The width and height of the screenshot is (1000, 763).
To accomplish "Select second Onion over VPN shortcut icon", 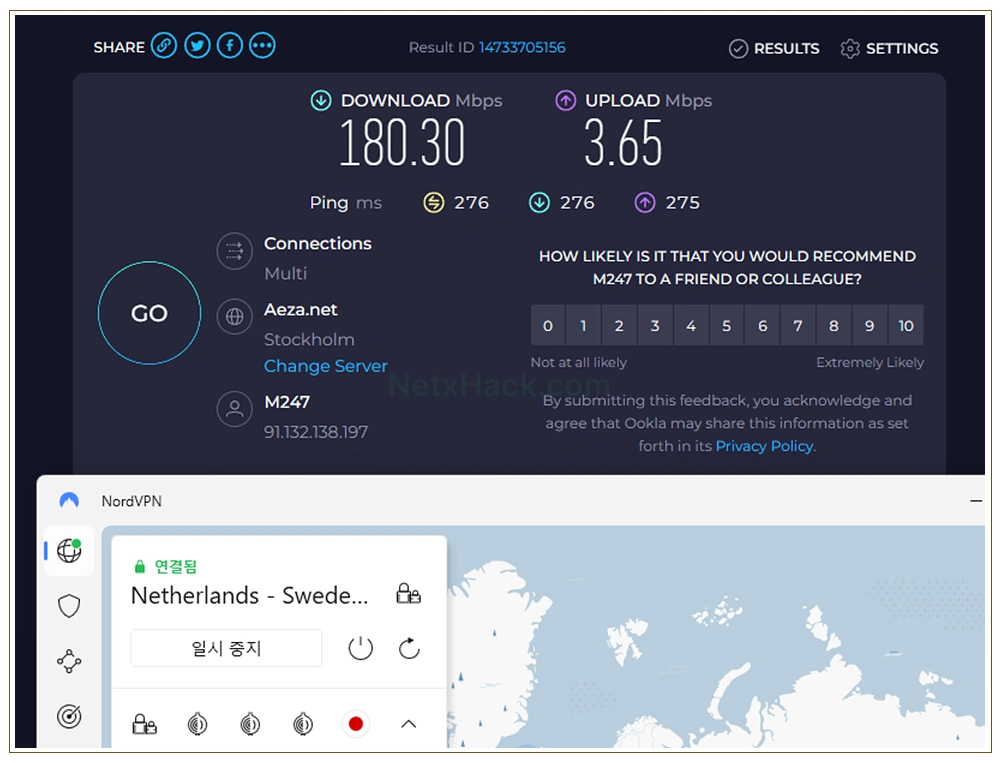I will point(250,724).
